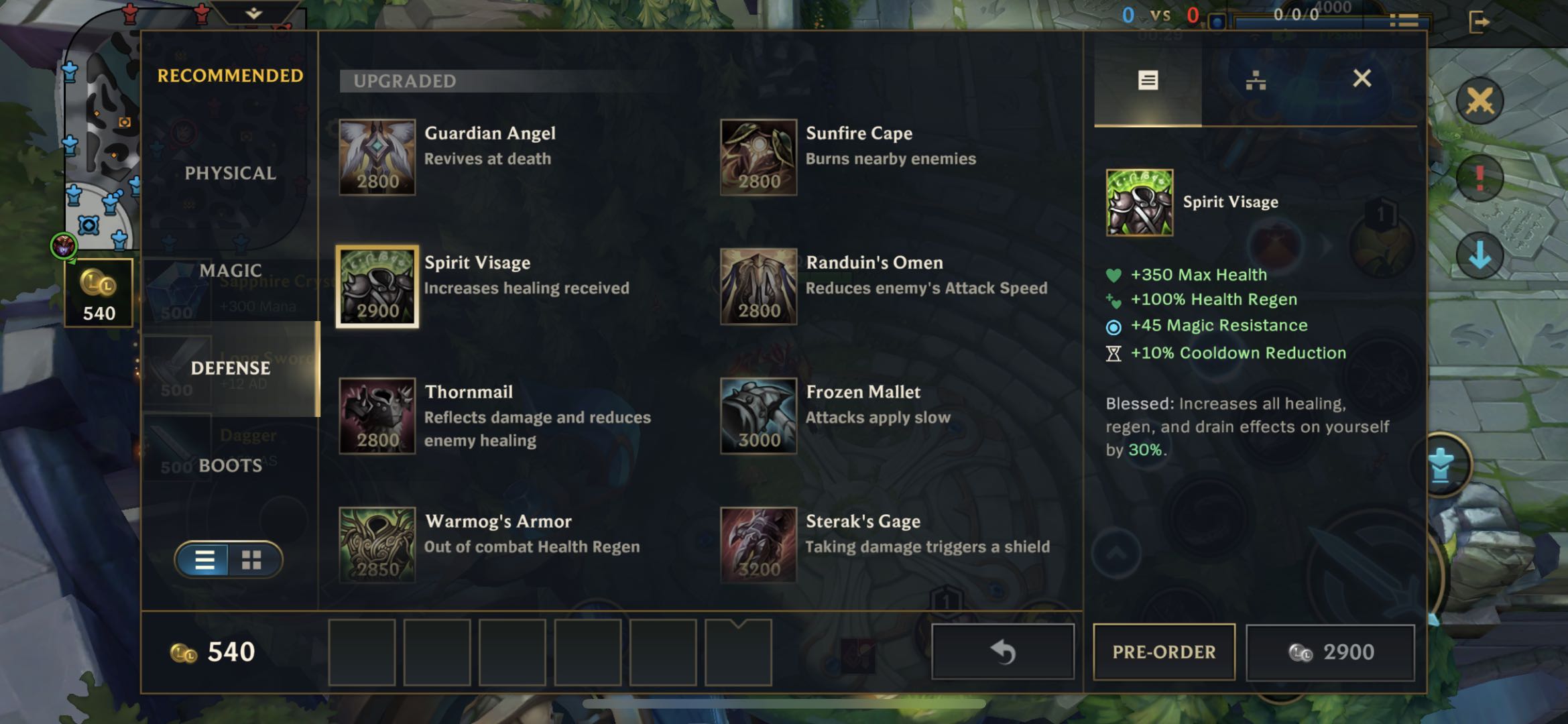Open the Boots items category
Screen dimensions: 1568x724
pyautogui.click(x=230, y=465)
